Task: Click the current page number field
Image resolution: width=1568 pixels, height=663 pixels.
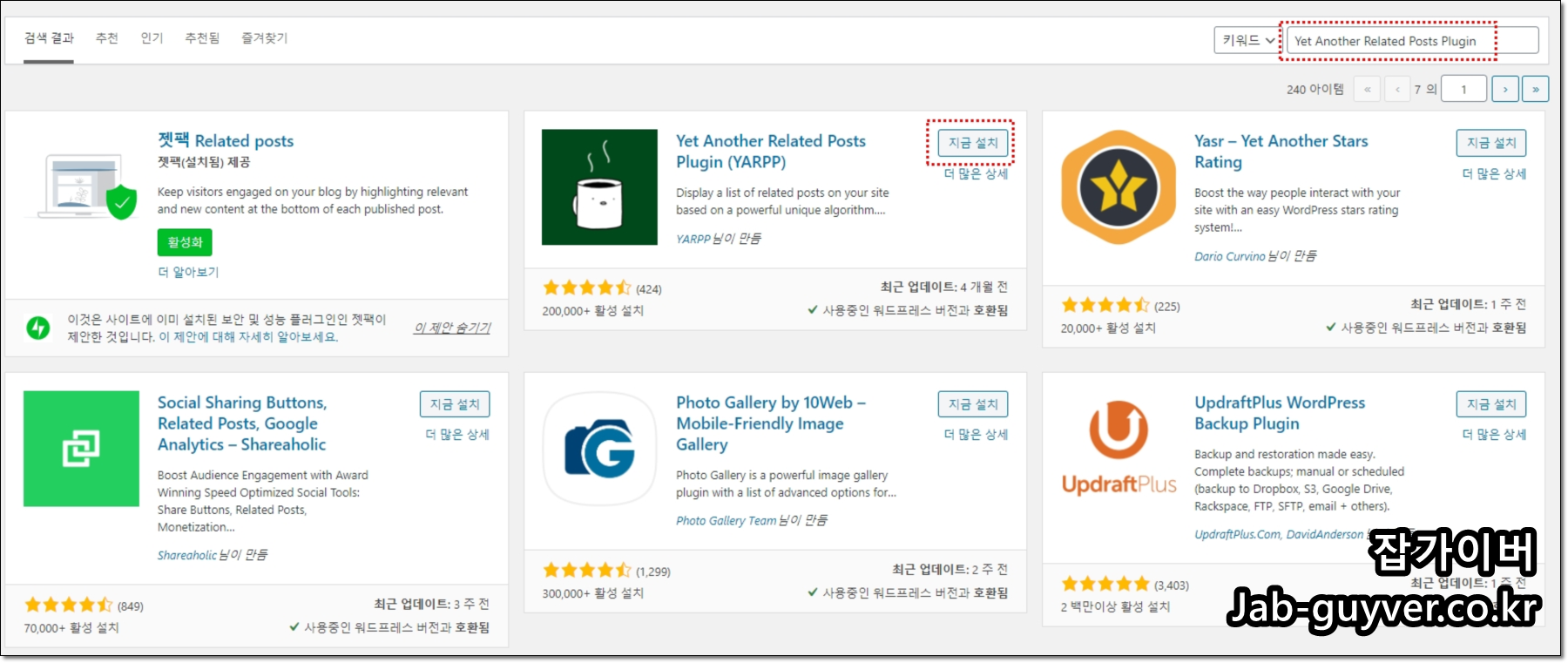Action: tap(1463, 89)
